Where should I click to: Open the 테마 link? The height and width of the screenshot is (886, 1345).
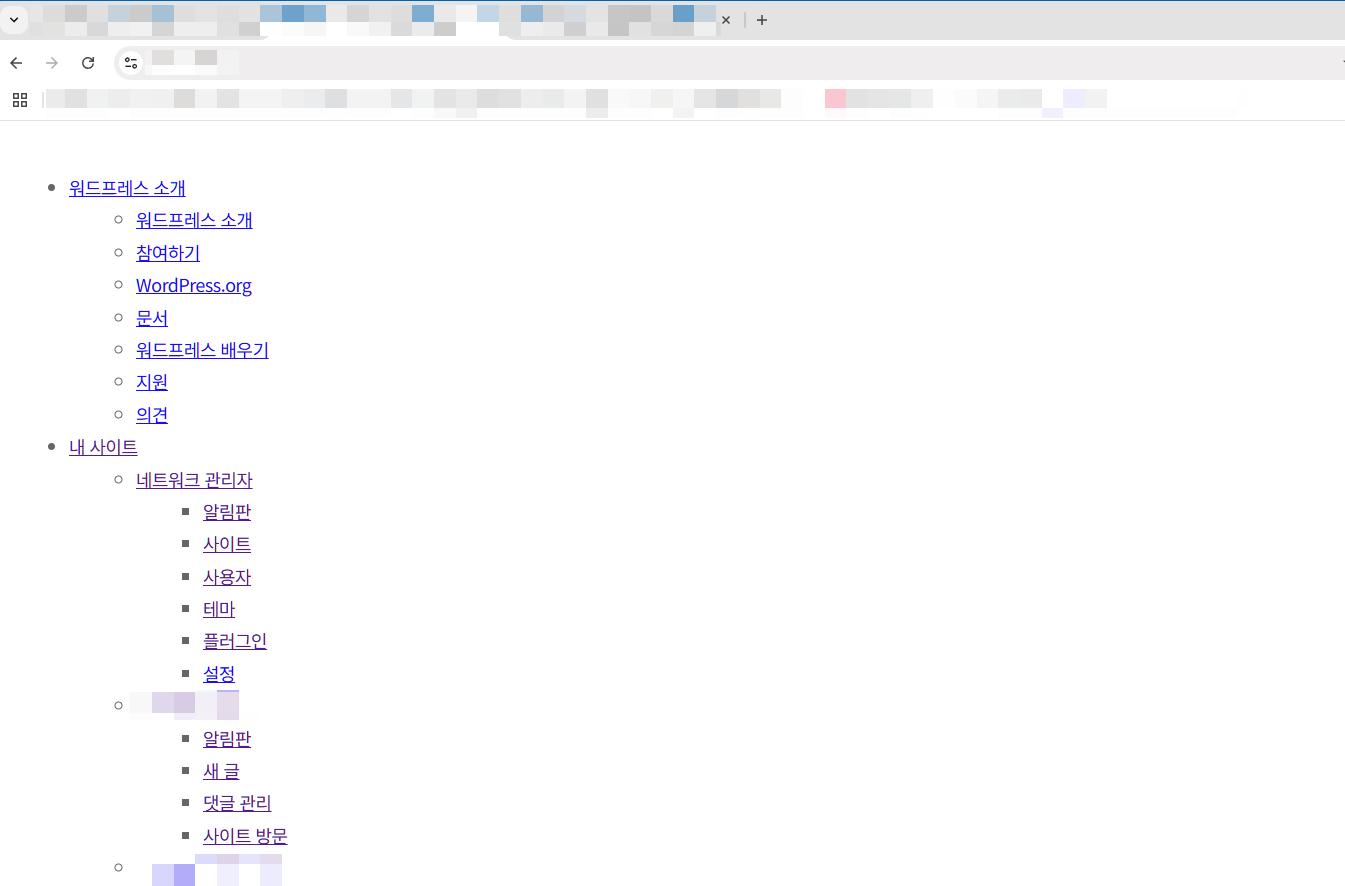[218, 609]
